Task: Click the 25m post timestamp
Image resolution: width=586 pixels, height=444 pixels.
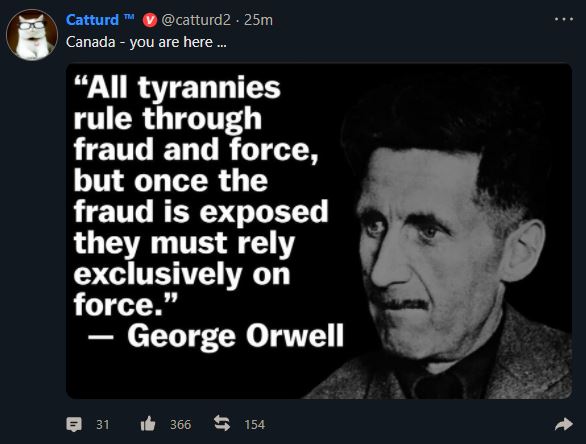Action: coord(258,20)
